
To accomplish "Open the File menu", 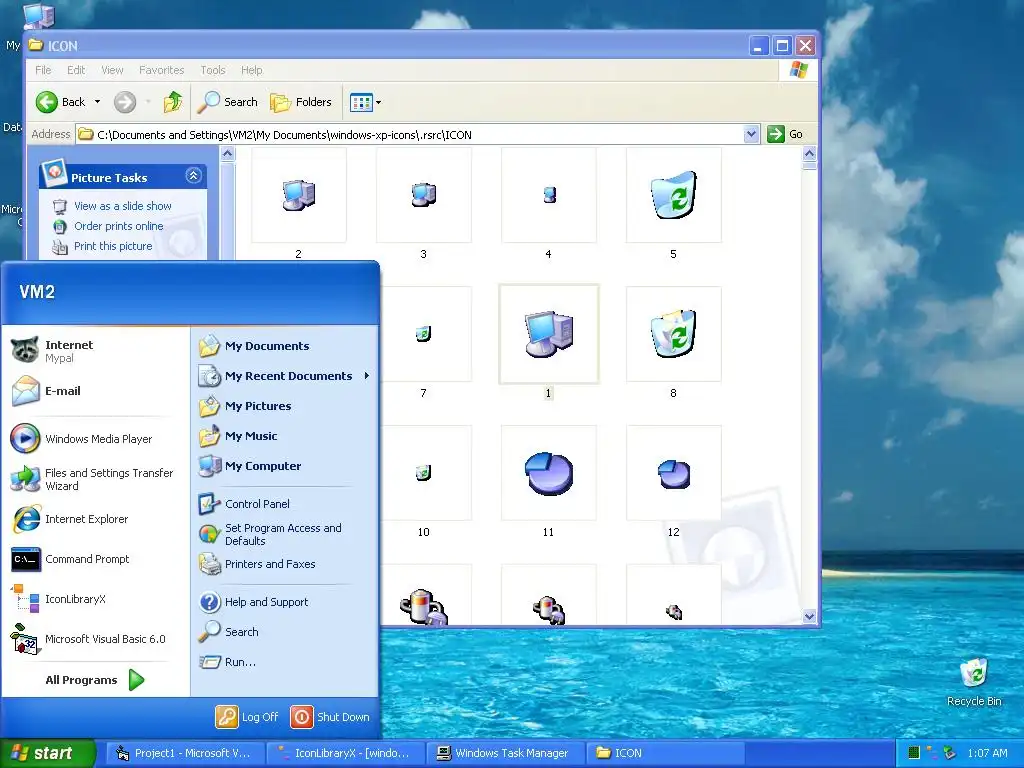I will coord(43,70).
